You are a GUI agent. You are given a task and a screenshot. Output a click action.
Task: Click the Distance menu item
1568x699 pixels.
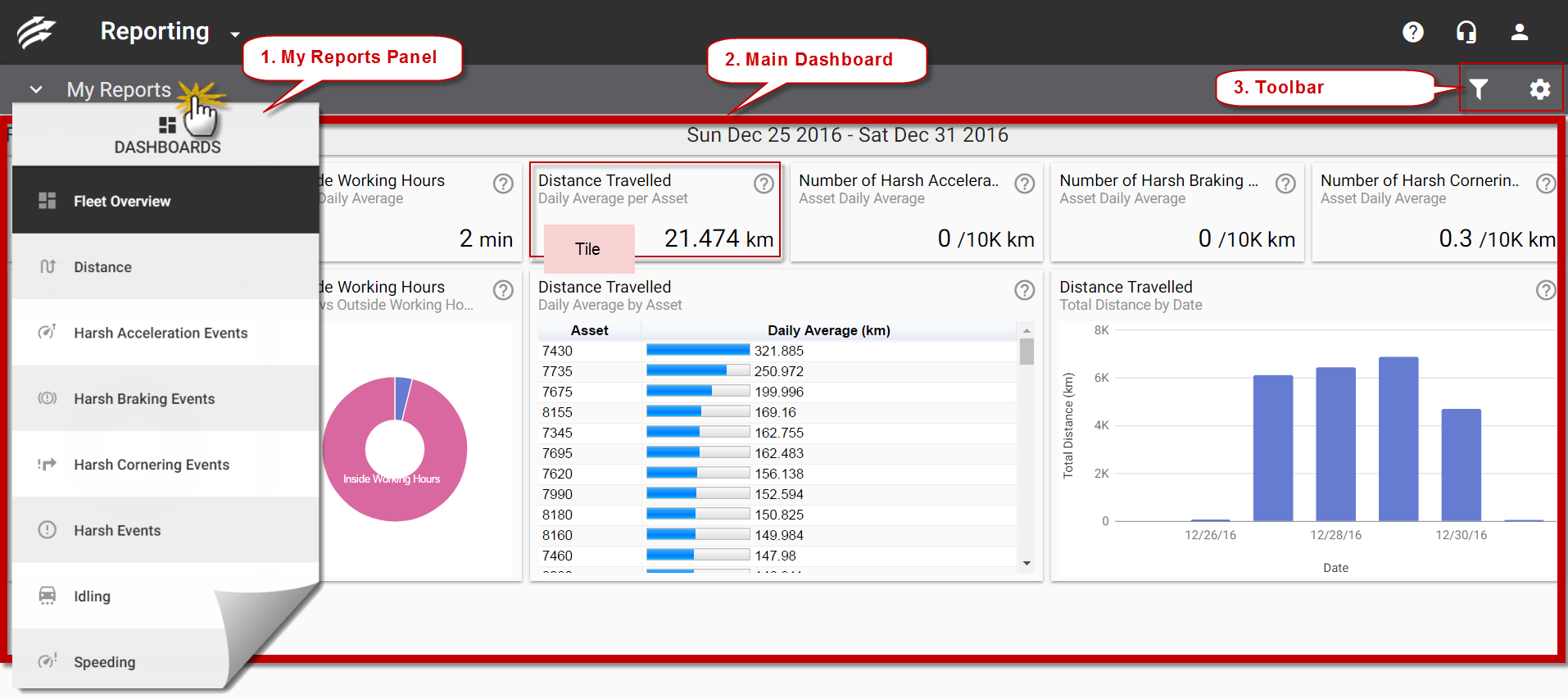[102, 267]
